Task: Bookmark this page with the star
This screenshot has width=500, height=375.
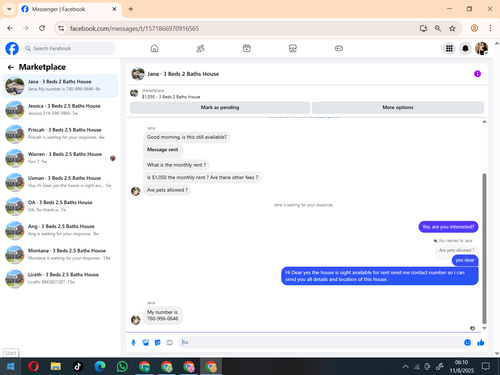Action: pos(452,28)
